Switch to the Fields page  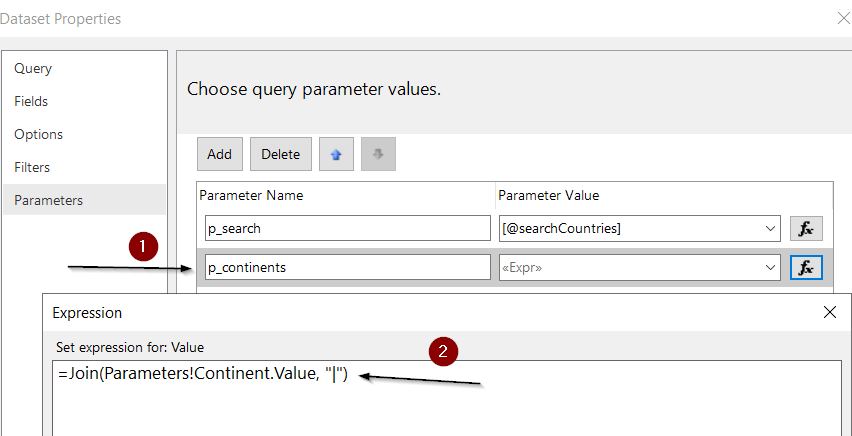pos(31,101)
